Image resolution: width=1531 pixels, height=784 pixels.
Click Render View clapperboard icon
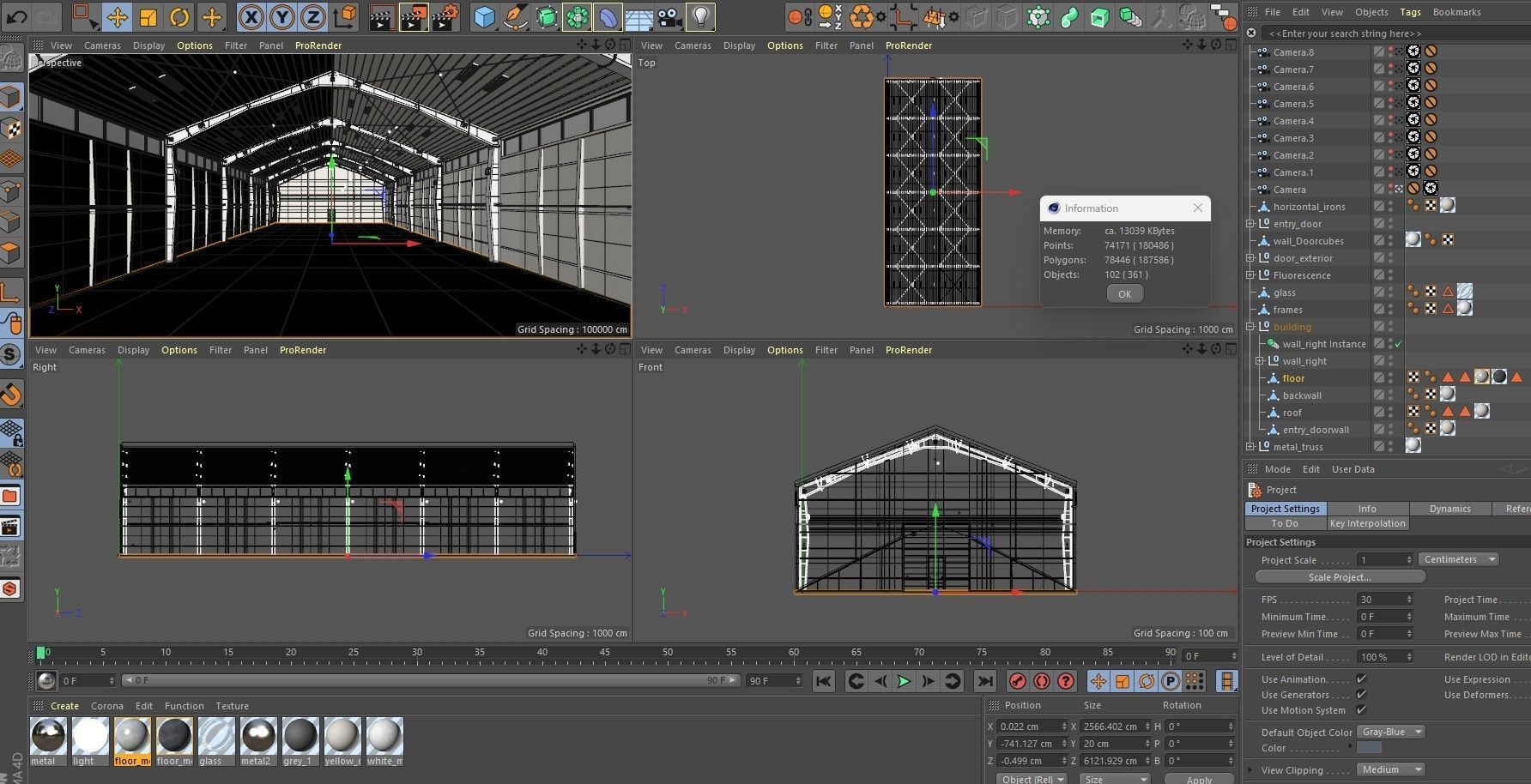tap(383, 16)
